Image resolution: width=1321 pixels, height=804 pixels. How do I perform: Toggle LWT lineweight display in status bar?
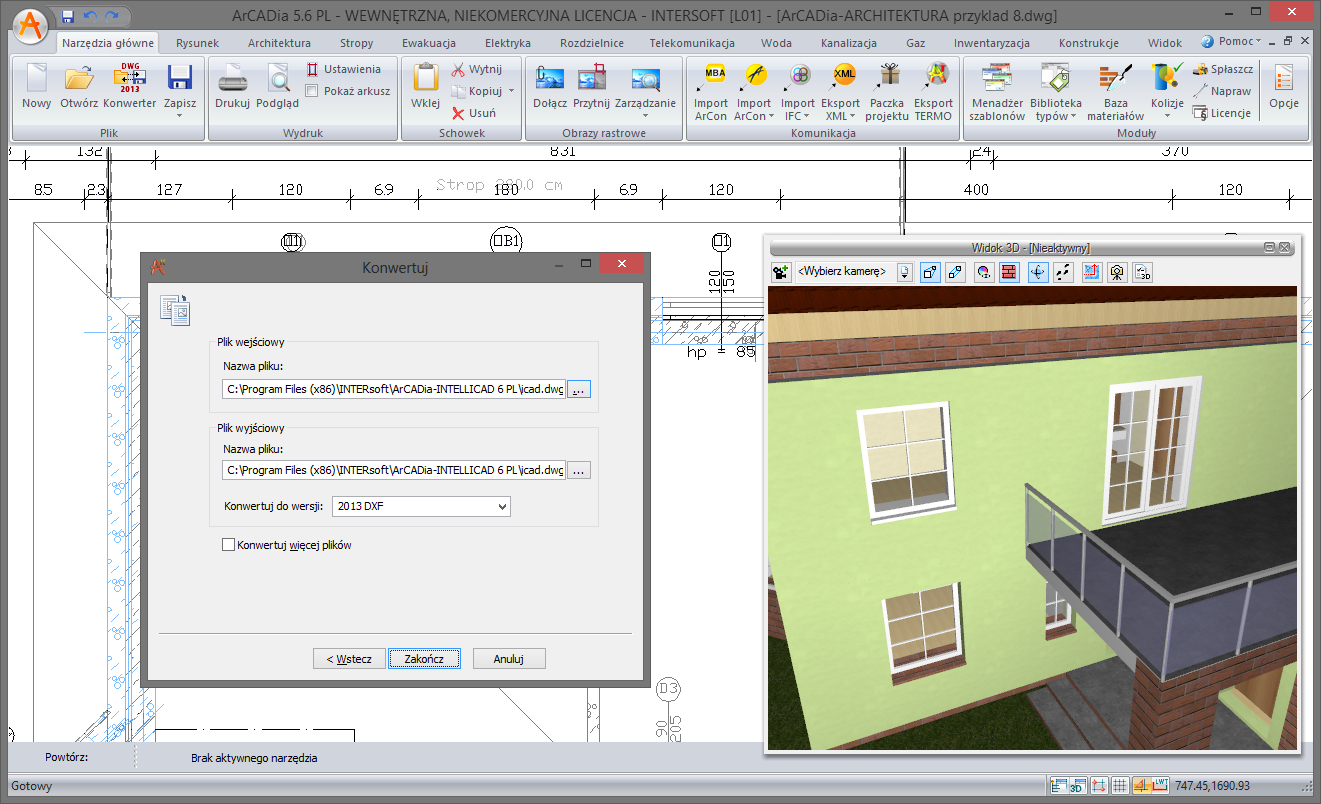click(1162, 786)
